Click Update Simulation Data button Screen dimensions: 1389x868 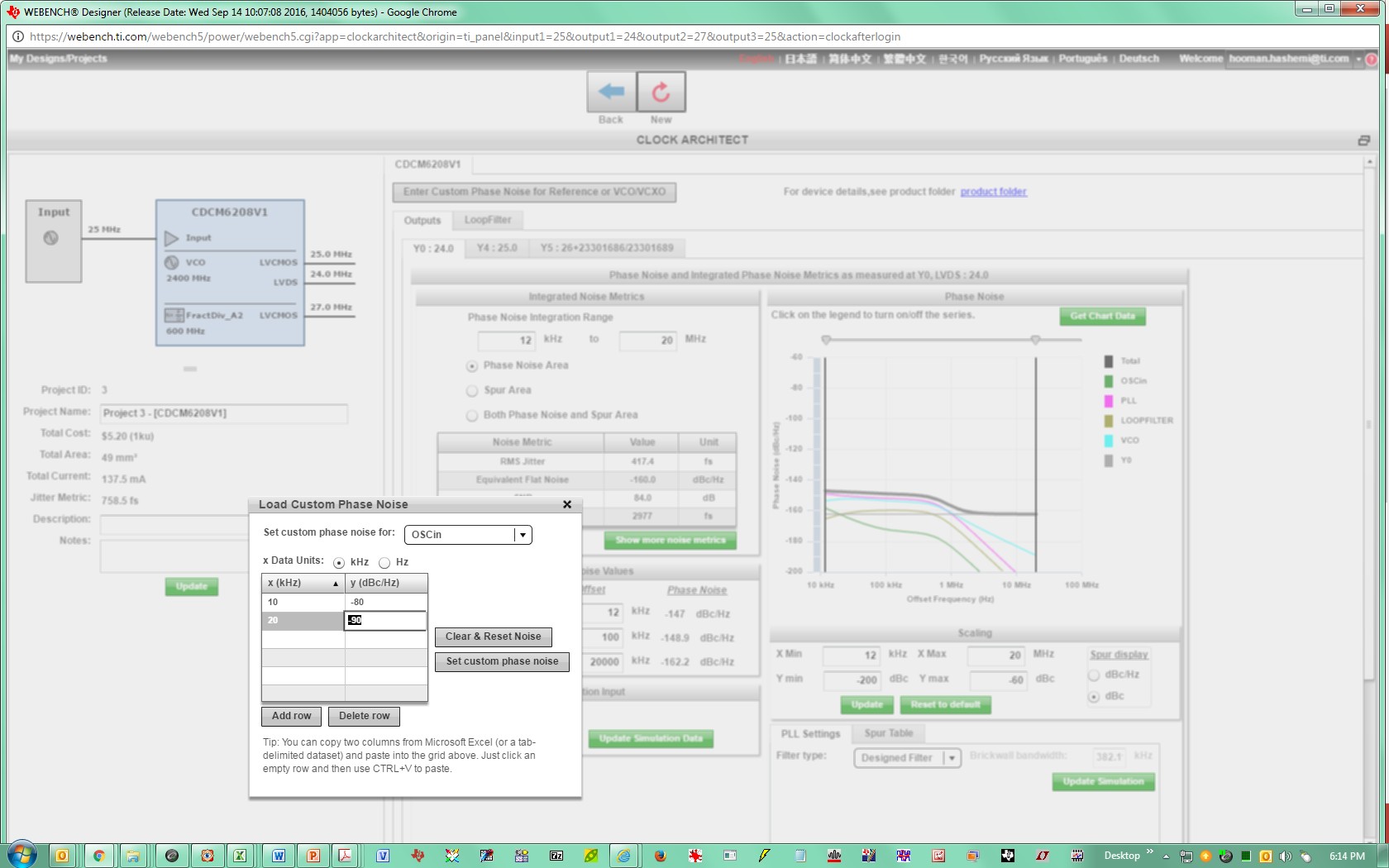(x=651, y=738)
